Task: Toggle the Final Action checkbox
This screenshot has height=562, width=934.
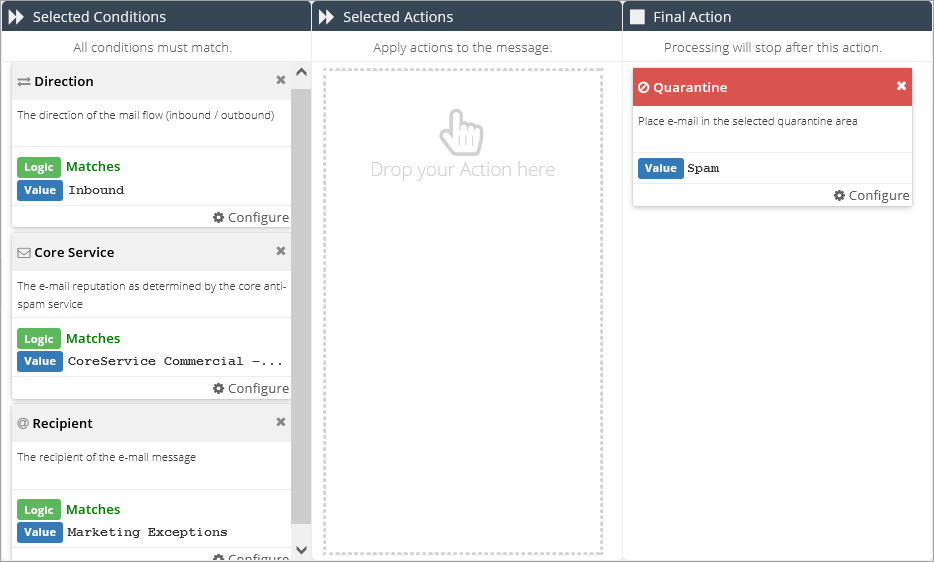Action: (637, 17)
